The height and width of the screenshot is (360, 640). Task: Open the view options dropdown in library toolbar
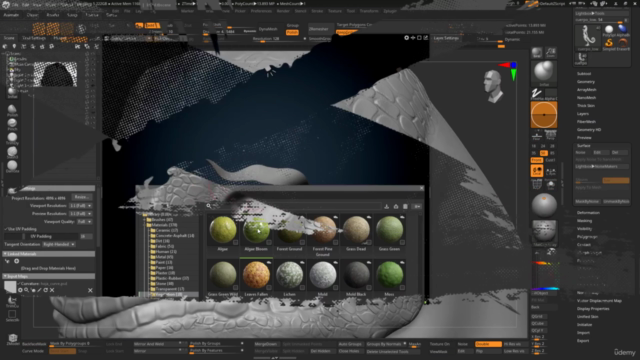[417, 207]
